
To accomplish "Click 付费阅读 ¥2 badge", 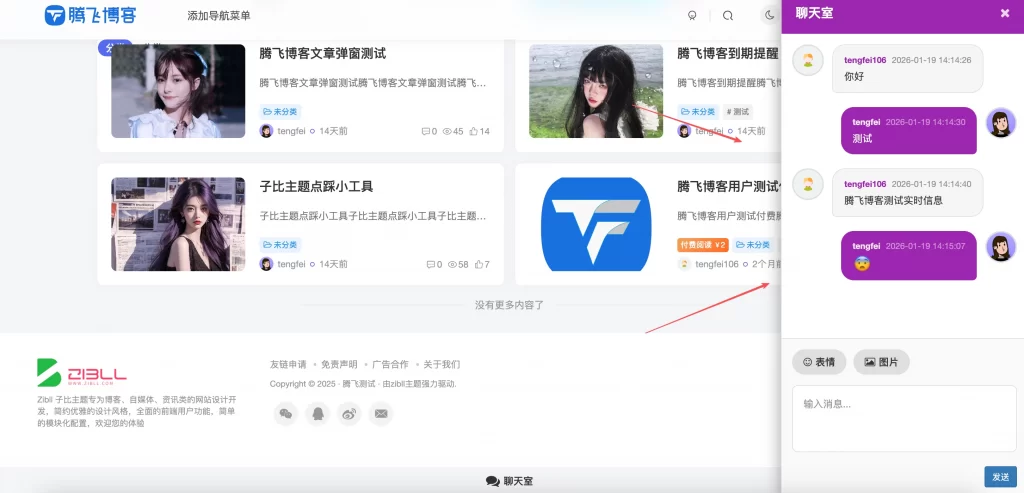I will [x=703, y=245].
